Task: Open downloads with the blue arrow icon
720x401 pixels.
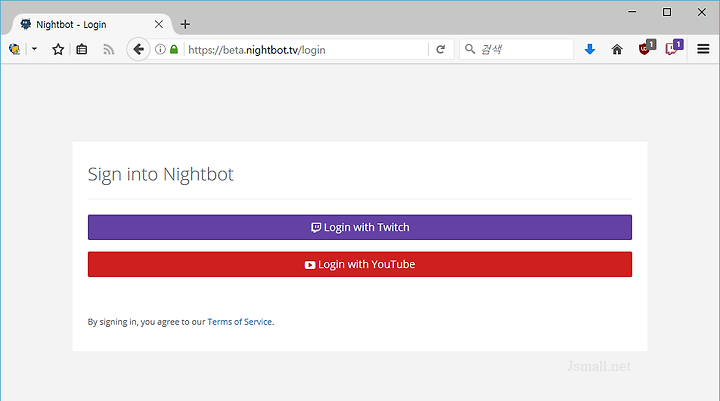Action: click(x=590, y=49)
